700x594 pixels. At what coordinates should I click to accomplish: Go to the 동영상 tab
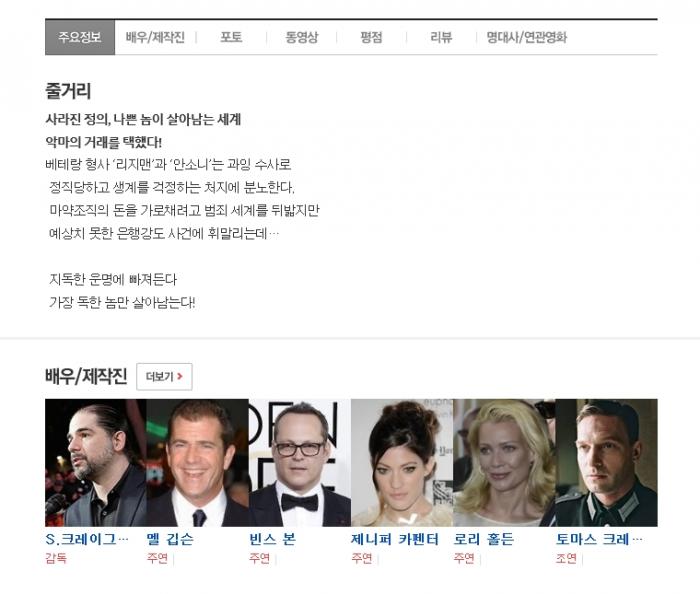[301, 38]
